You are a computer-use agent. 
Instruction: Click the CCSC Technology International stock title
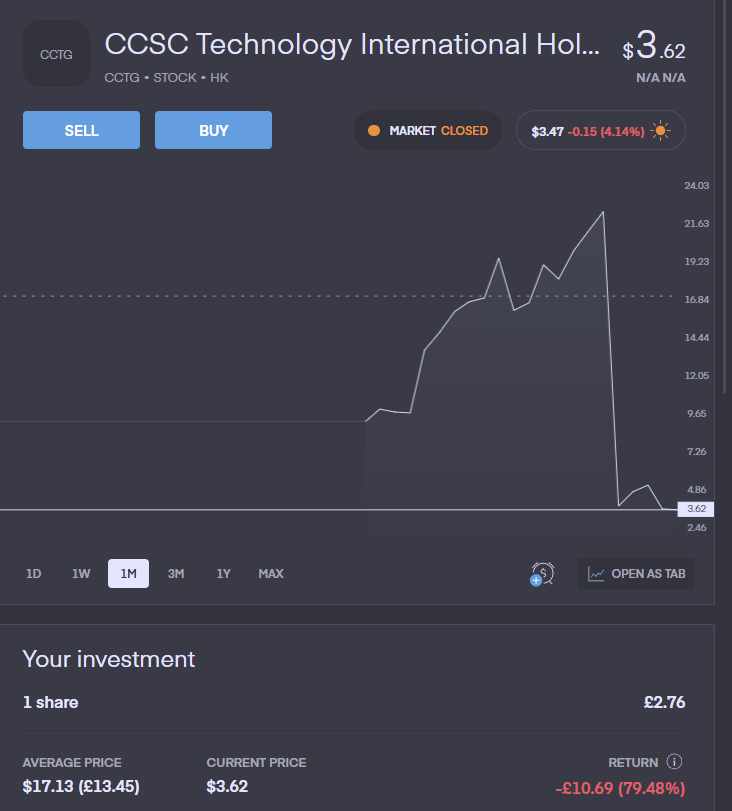click(x=353, y=45)
